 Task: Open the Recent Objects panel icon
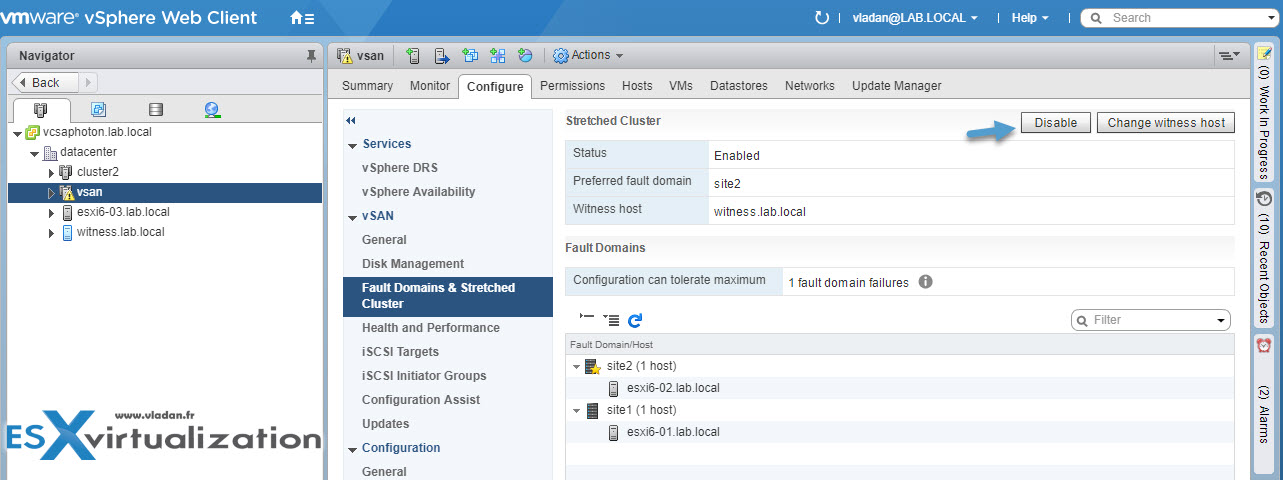pyautogui.click(x=1264, y=198)
